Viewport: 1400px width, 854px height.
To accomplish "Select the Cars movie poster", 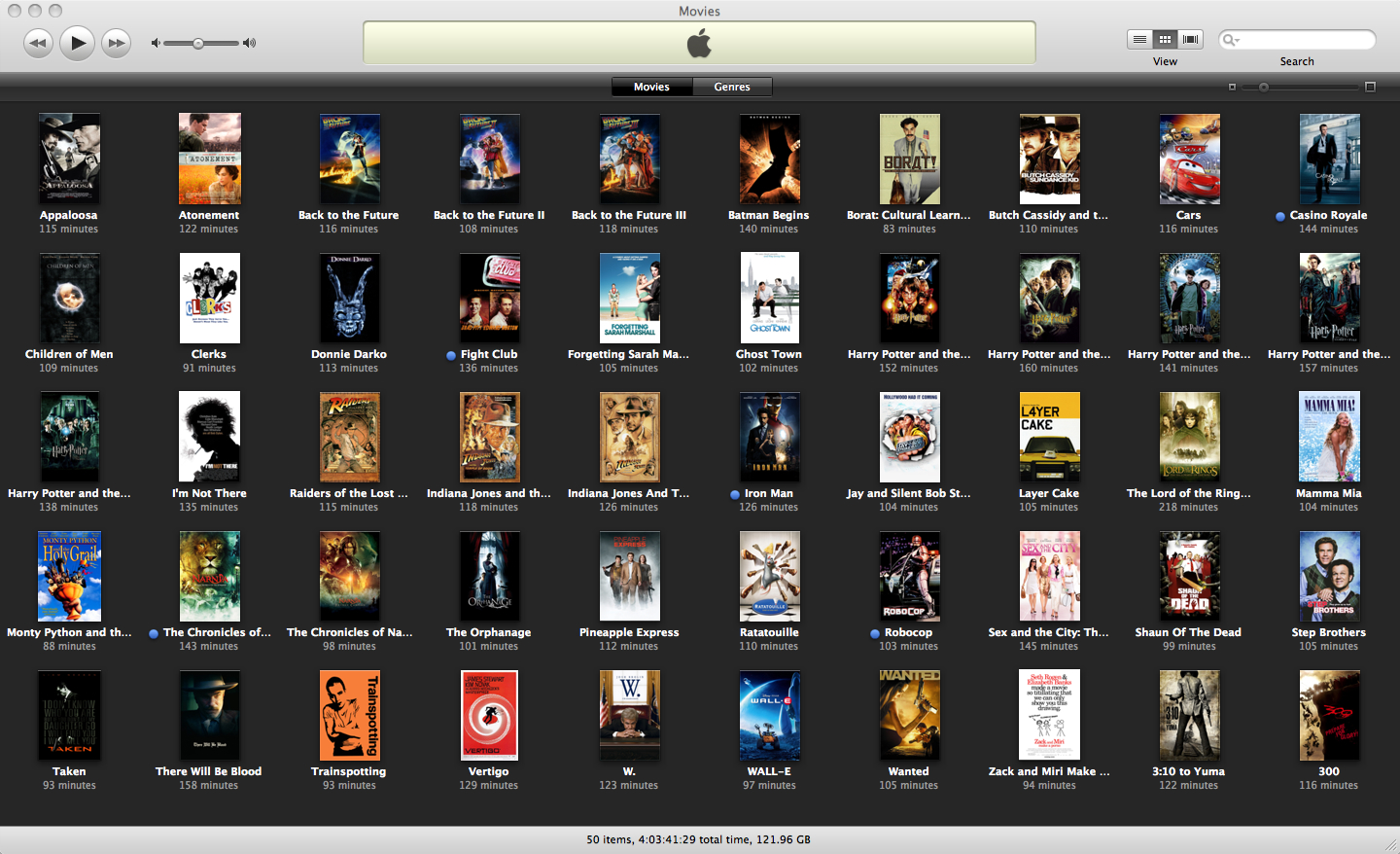I will (x=1189, y=159).
